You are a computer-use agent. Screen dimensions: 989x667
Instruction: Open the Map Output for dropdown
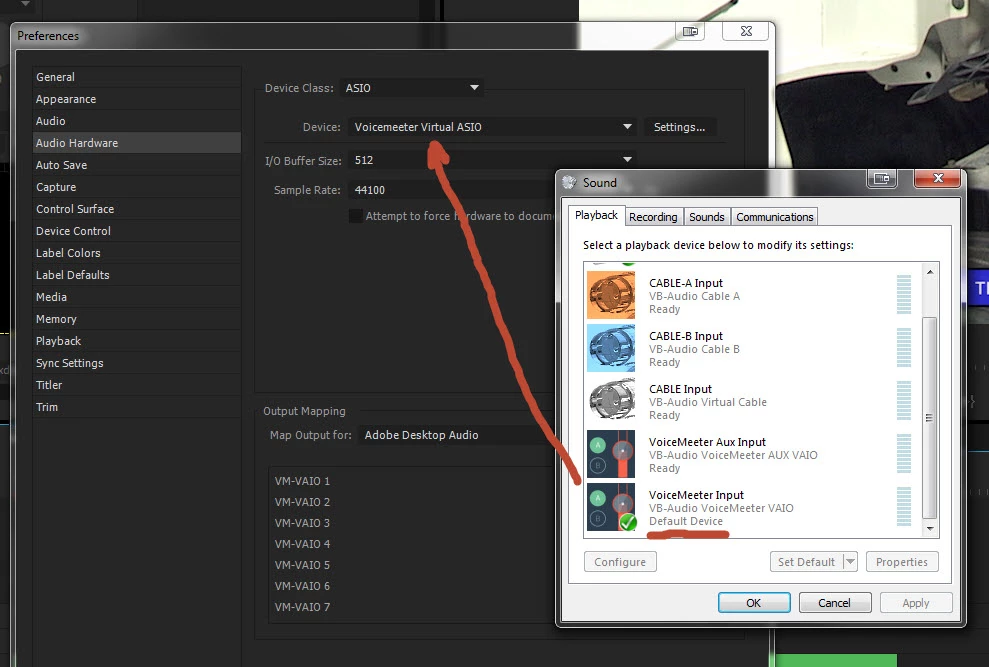(457, 435)
